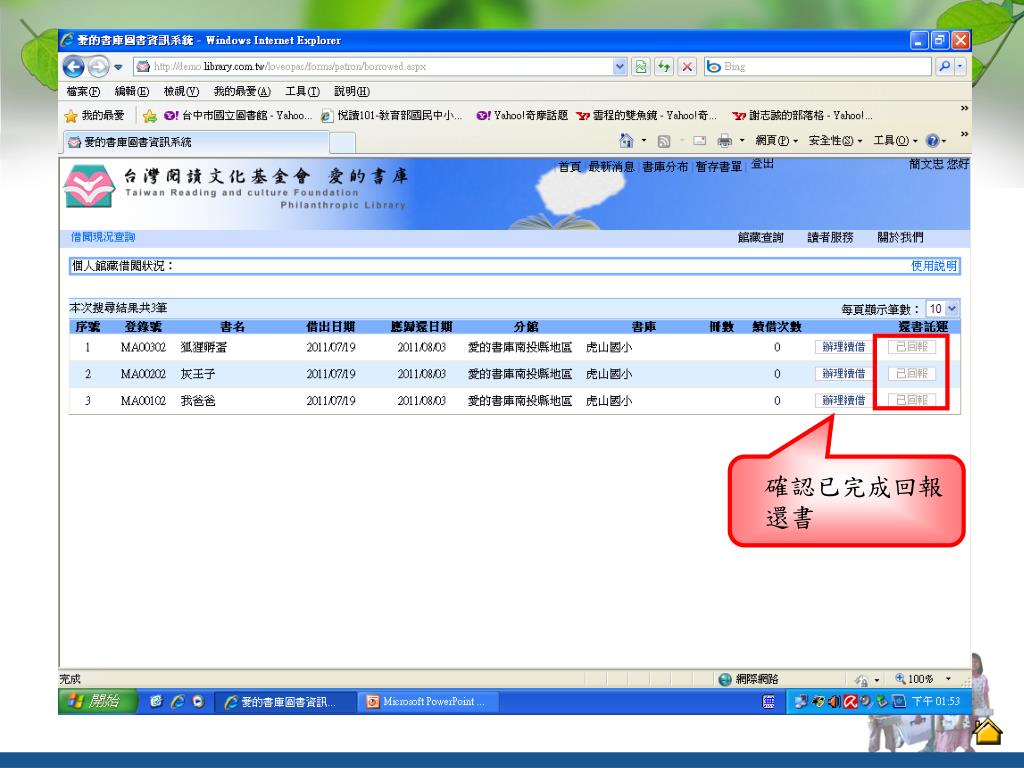Click 辦理續借 for 狐狸孵蛋
Image resolution: width=1024 pixels, height=768 pixels.
[x=843, y=347]
